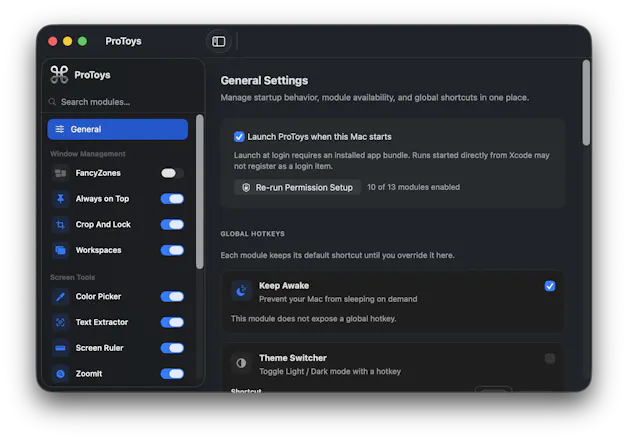Uncheck Launch ProToys when this Mac starts
628x440 pixels.
[x=239, y=137]
